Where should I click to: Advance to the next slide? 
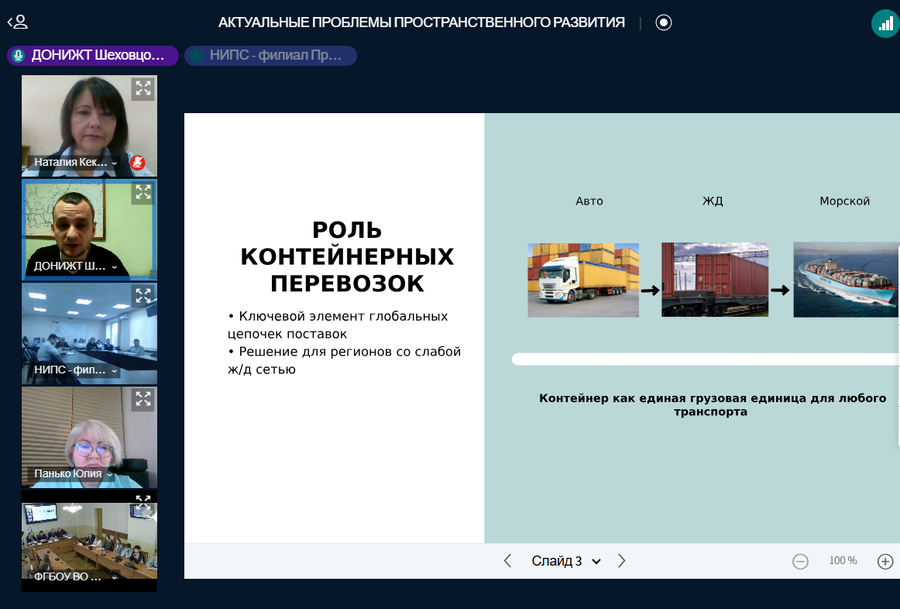point(622,561)
